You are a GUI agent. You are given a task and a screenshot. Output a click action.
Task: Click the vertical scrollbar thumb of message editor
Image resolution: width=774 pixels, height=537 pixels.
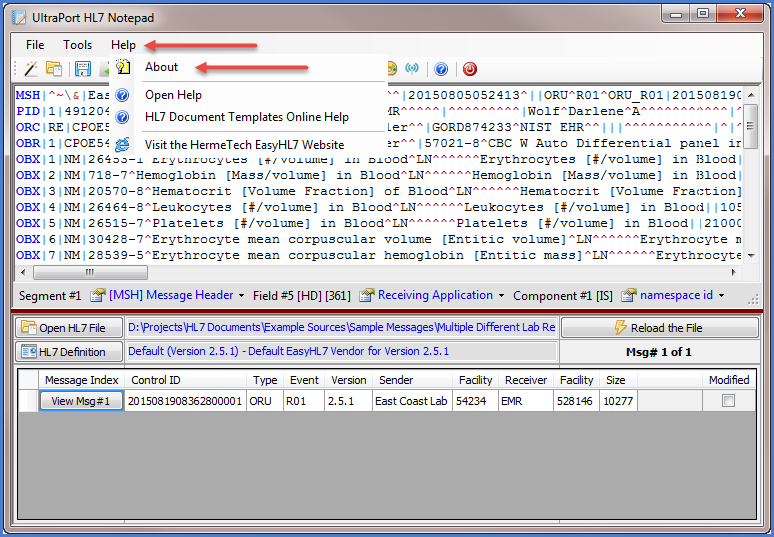pos(750,126)
